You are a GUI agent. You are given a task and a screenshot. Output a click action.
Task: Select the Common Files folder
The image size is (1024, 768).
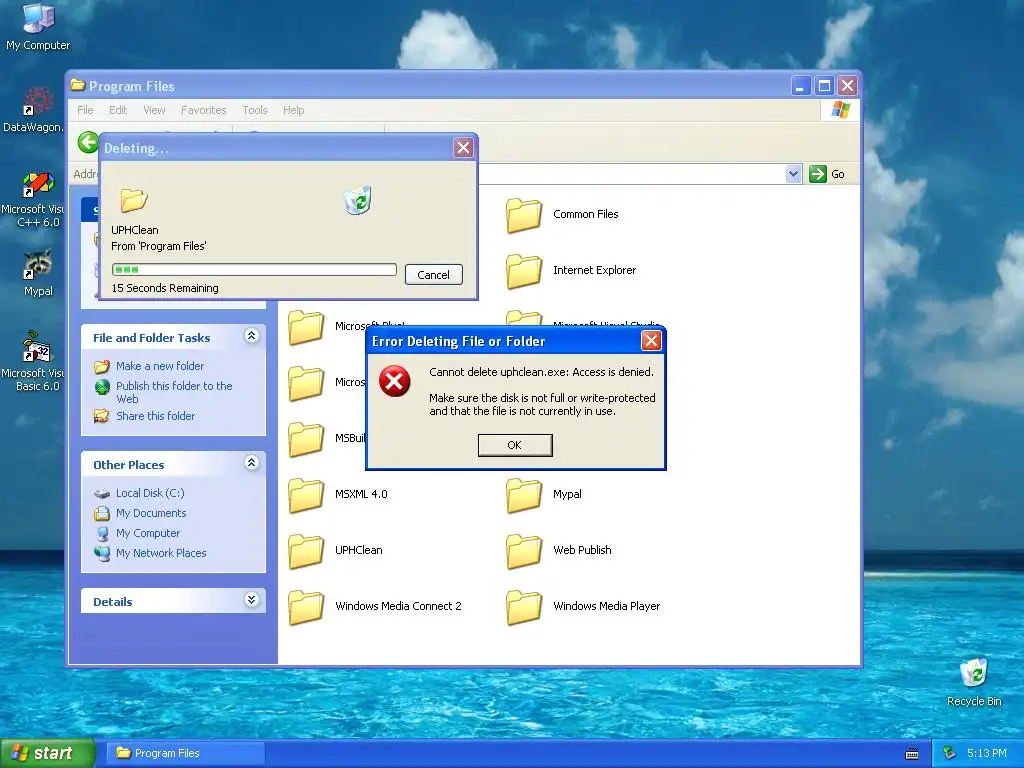coord(562,214)
